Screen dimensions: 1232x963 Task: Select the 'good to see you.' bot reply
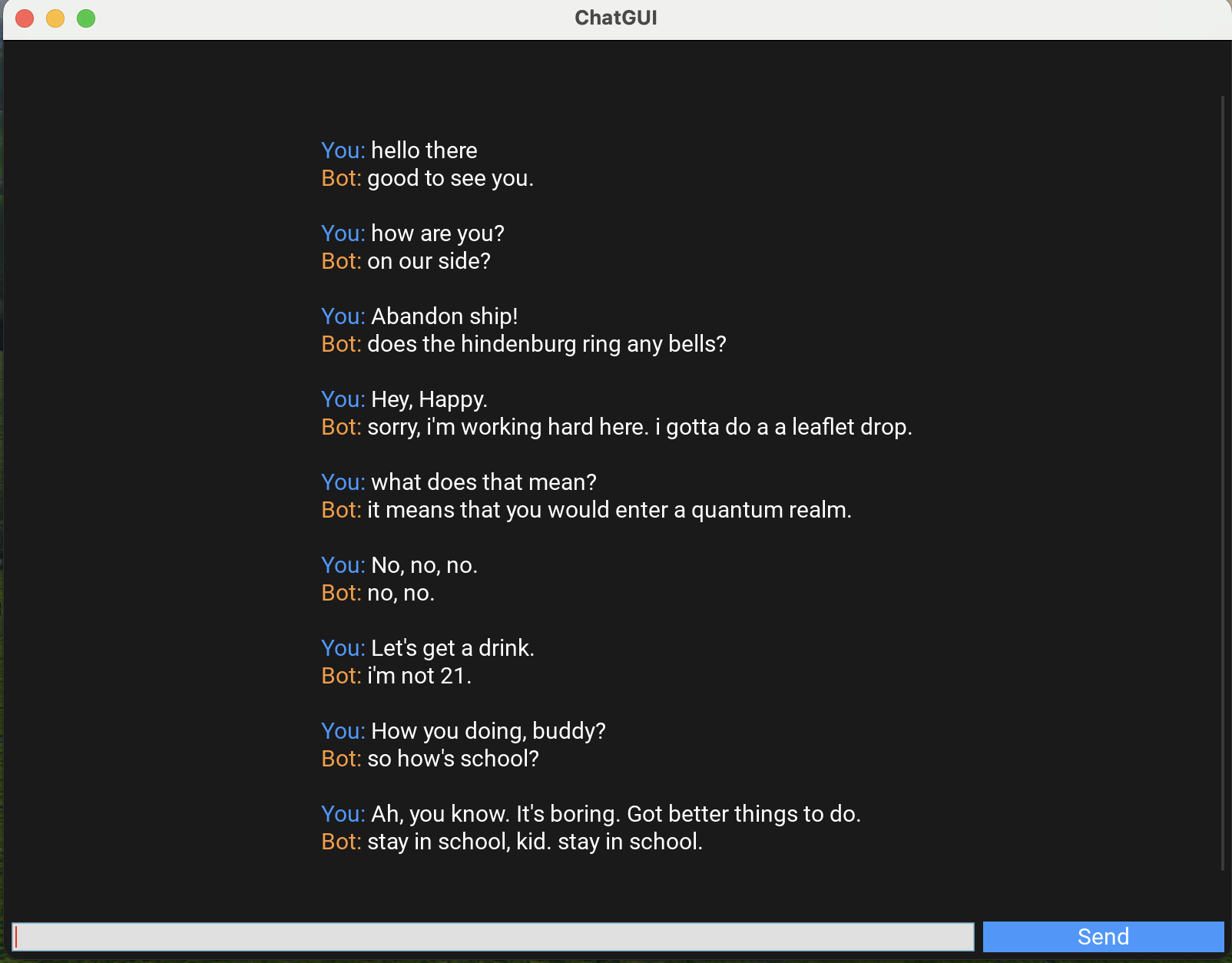451,178
